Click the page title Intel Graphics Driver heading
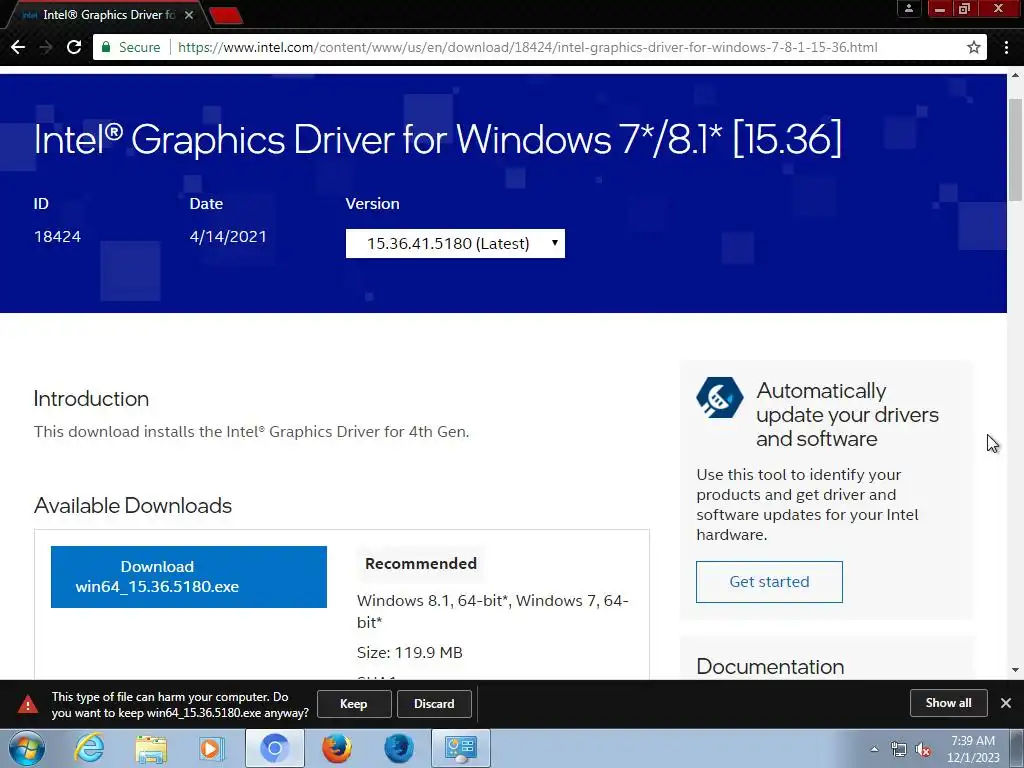 coord(438,139)
